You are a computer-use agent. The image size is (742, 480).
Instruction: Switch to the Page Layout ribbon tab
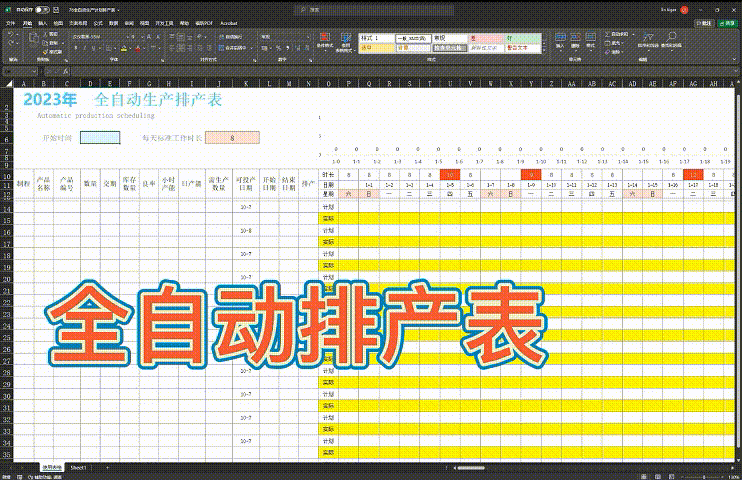point(78,23)
